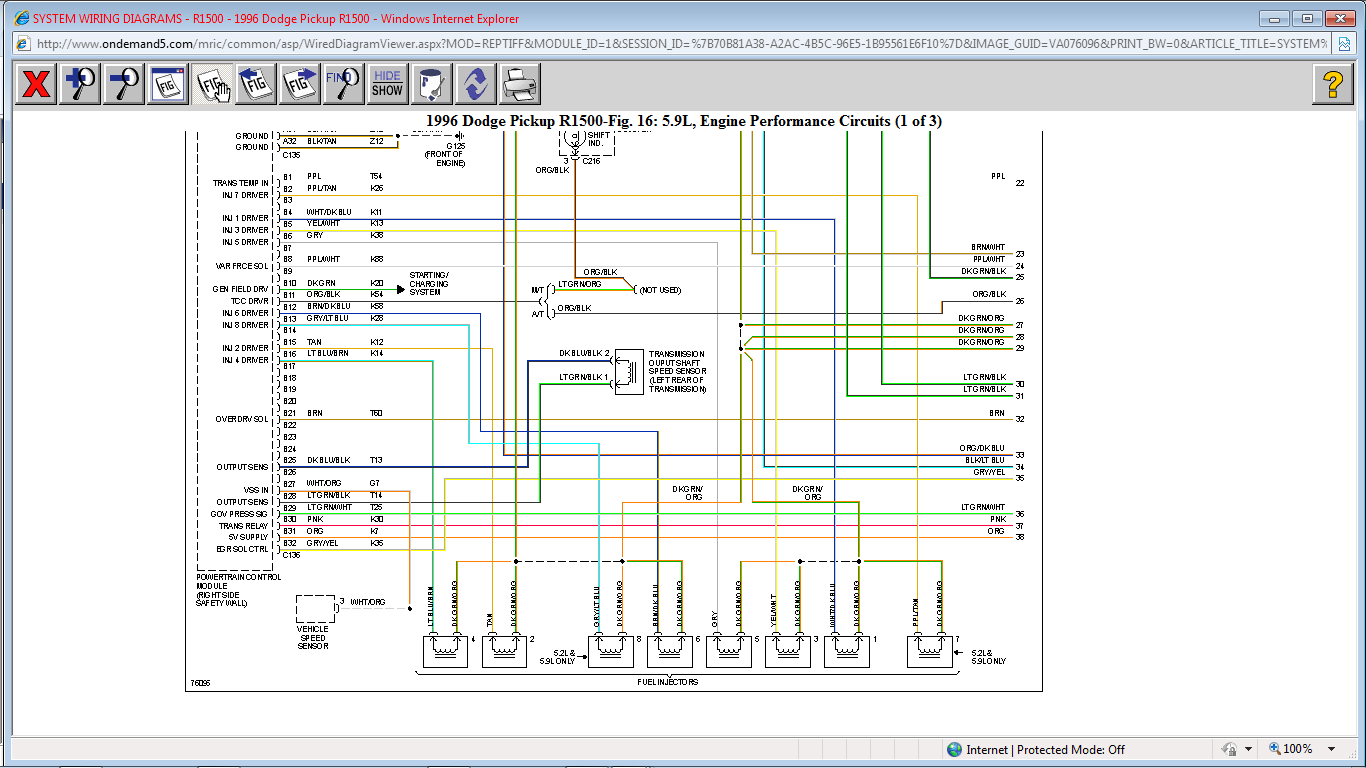The width and height of the screenshot is (1366, 768).
Task: Click the blue circular arrows icon
Action: 476,84
